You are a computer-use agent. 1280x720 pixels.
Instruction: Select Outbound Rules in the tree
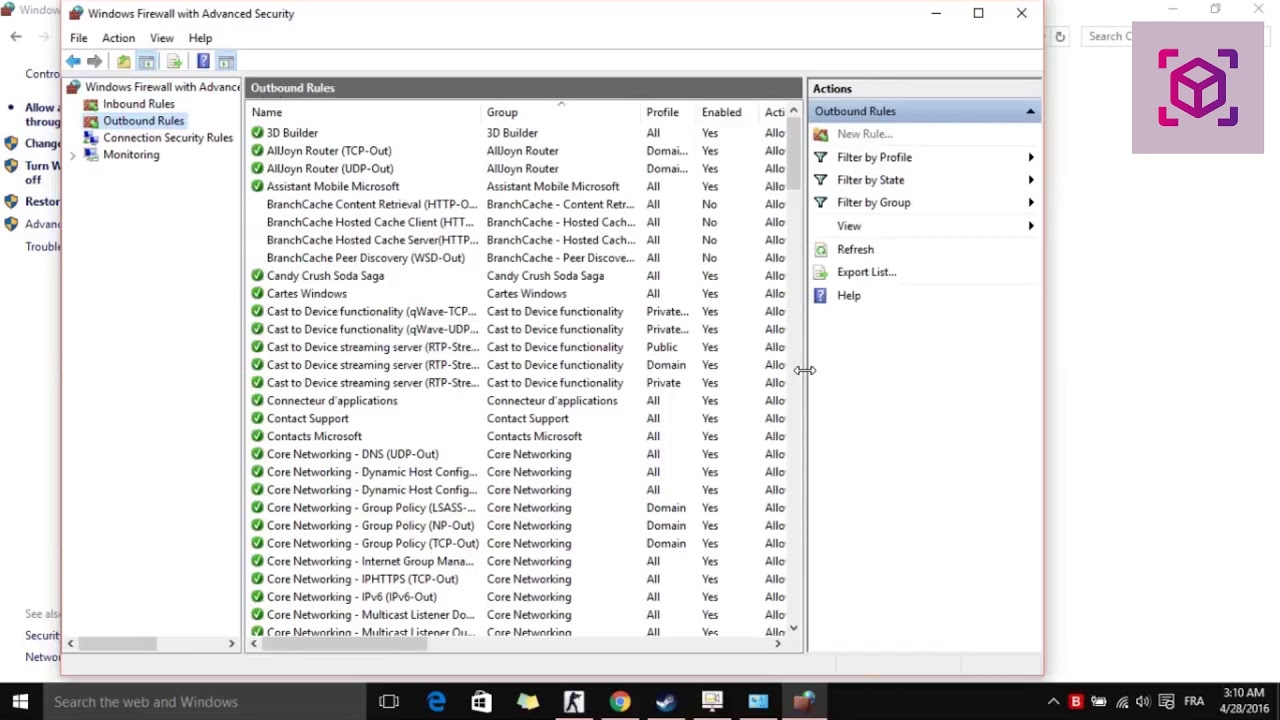pos(143,121)
